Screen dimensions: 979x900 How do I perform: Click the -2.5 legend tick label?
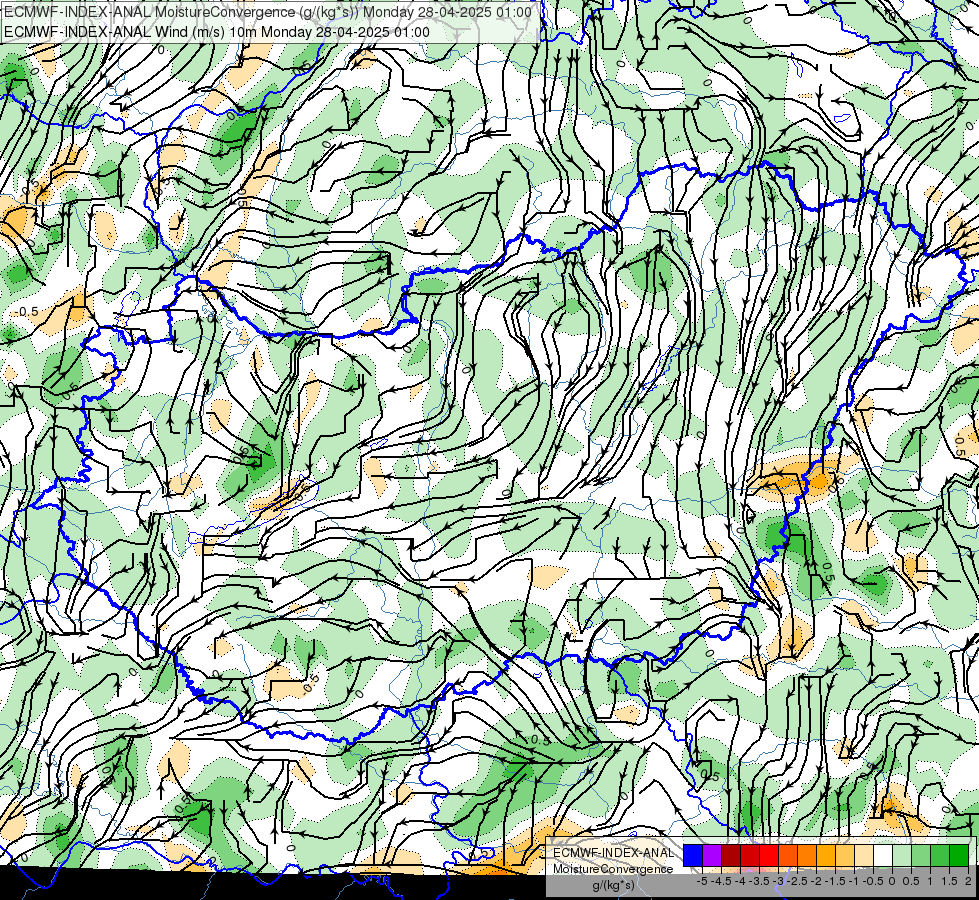tap(798, 881)
